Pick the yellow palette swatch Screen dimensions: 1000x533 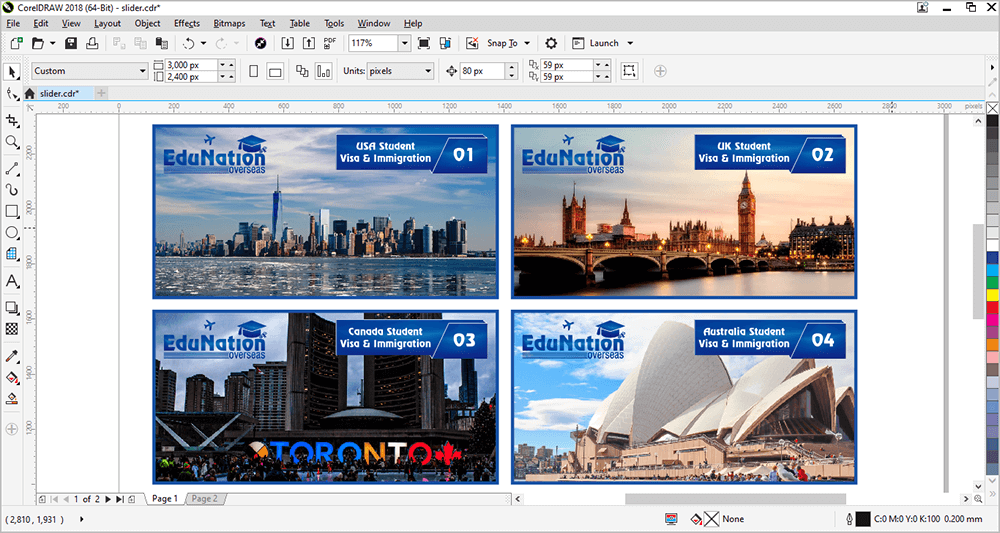992,295
